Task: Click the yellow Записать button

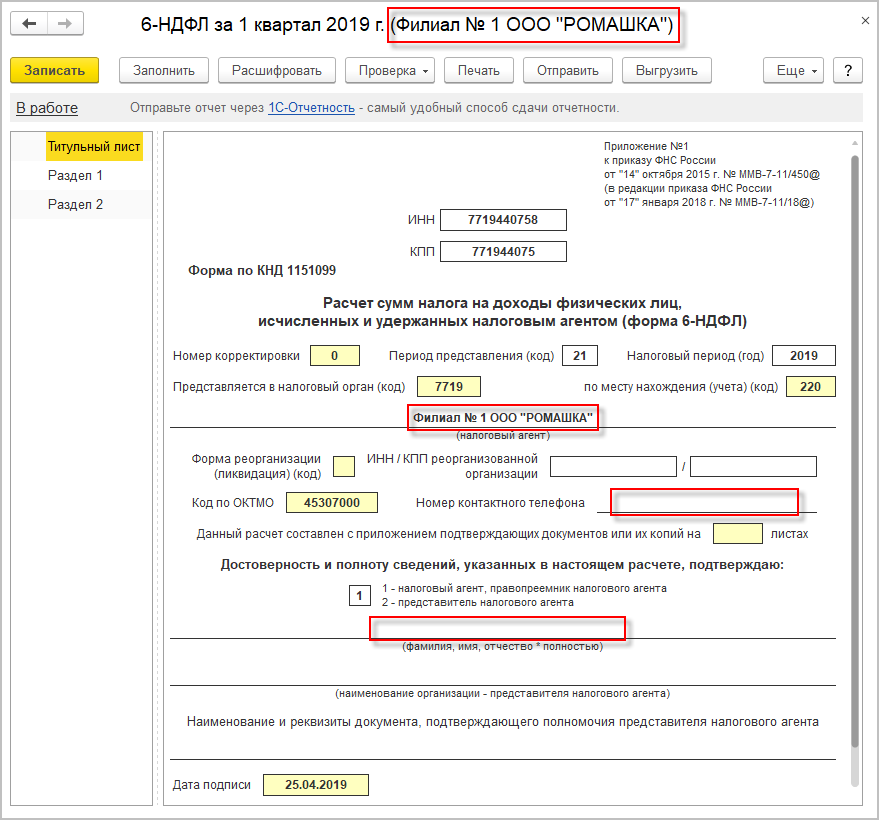Action: coord(54,71)
